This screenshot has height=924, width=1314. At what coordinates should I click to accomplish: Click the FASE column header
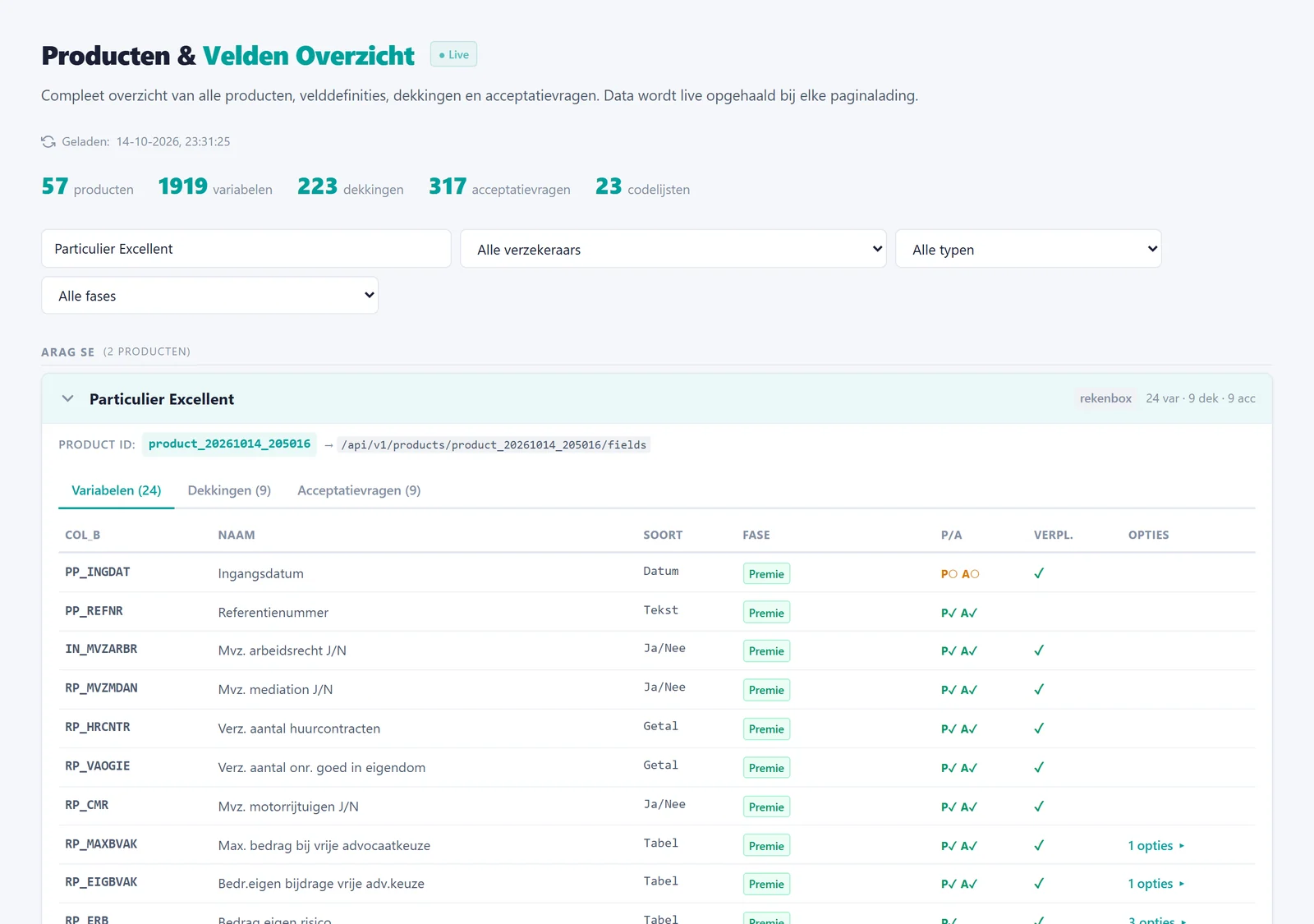756,535
